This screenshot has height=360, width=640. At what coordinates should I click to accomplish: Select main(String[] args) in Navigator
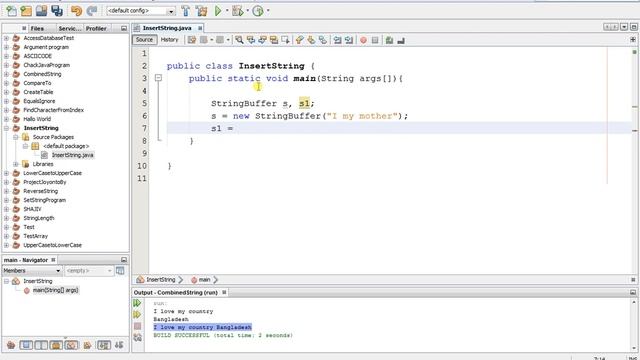click(56, 290)
